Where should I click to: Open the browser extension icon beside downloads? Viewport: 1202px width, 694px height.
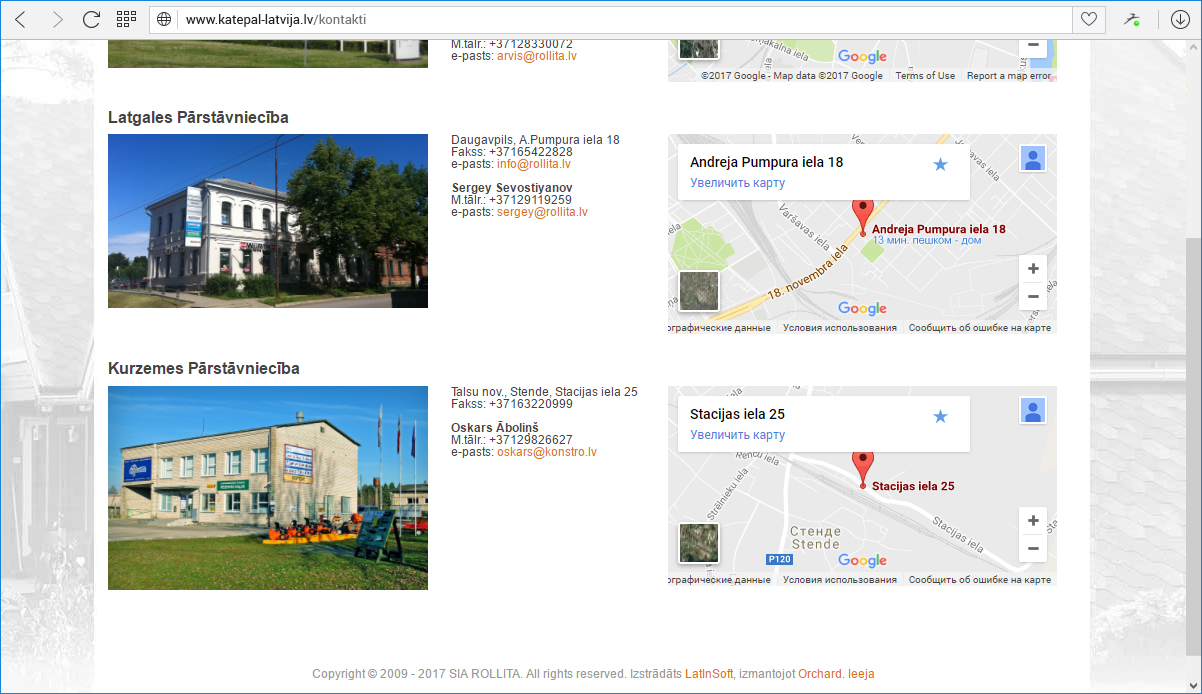tap(1132, 19)
